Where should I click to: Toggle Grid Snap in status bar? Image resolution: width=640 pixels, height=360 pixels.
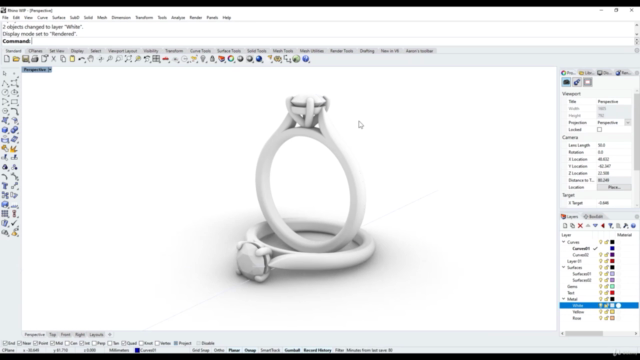pos(200,350)
